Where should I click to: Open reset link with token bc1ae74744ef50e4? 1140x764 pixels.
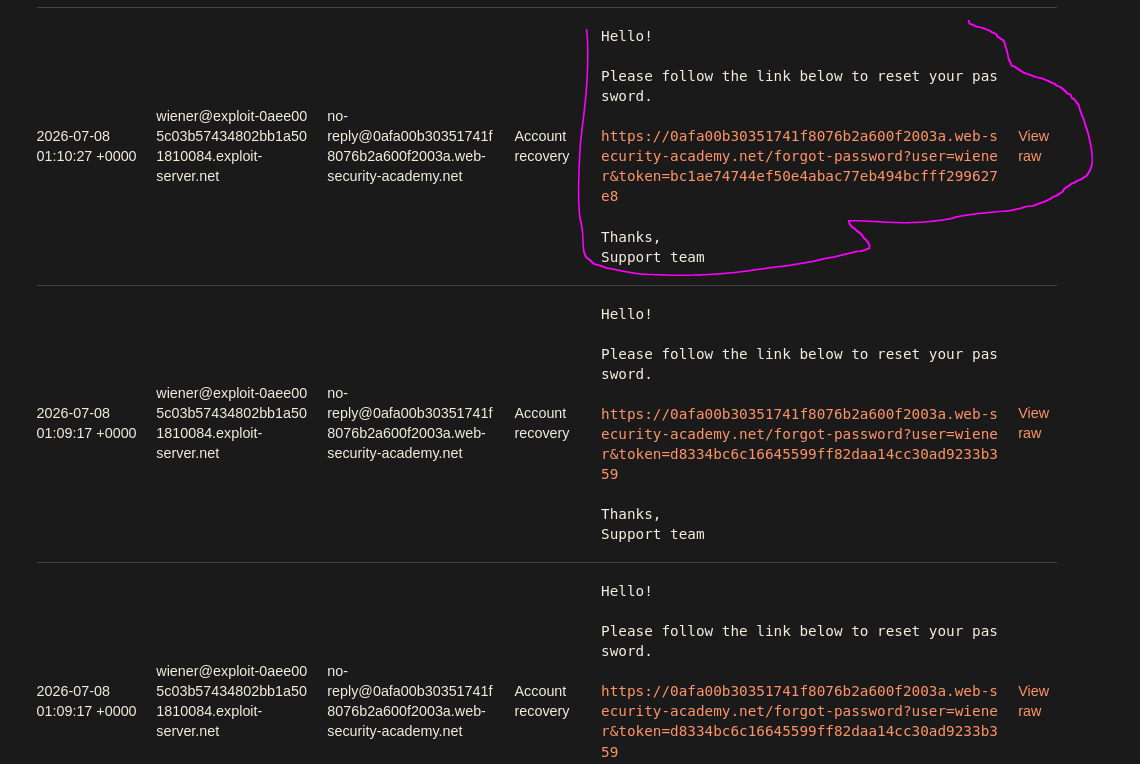click(x=799, y=166)
